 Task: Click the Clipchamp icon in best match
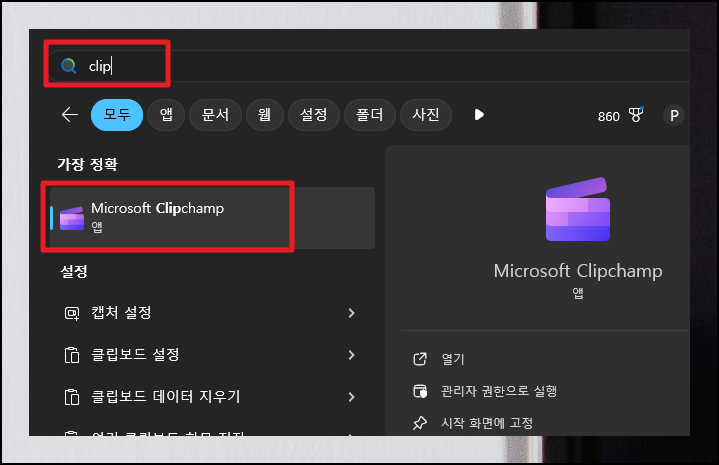[72, 218]
